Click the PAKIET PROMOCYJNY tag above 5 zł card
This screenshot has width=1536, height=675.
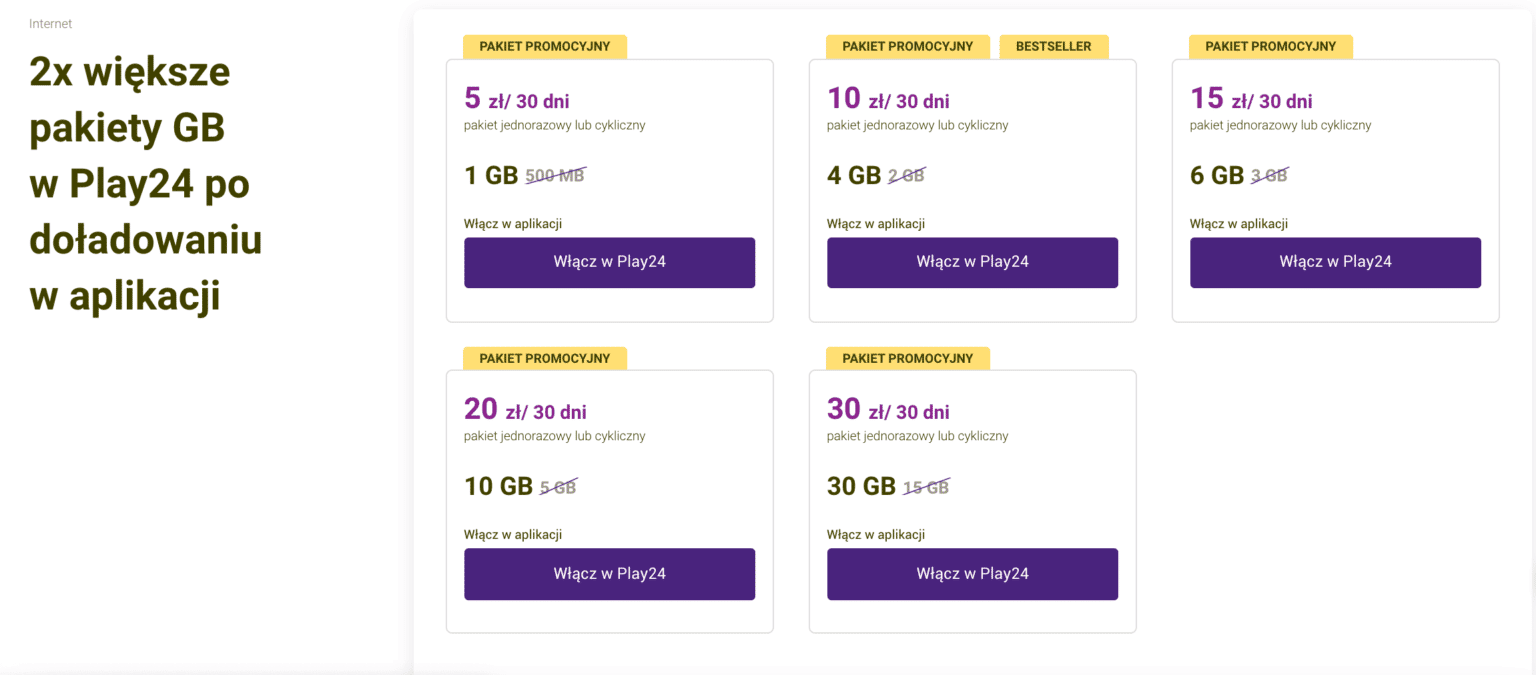(545, 47)
